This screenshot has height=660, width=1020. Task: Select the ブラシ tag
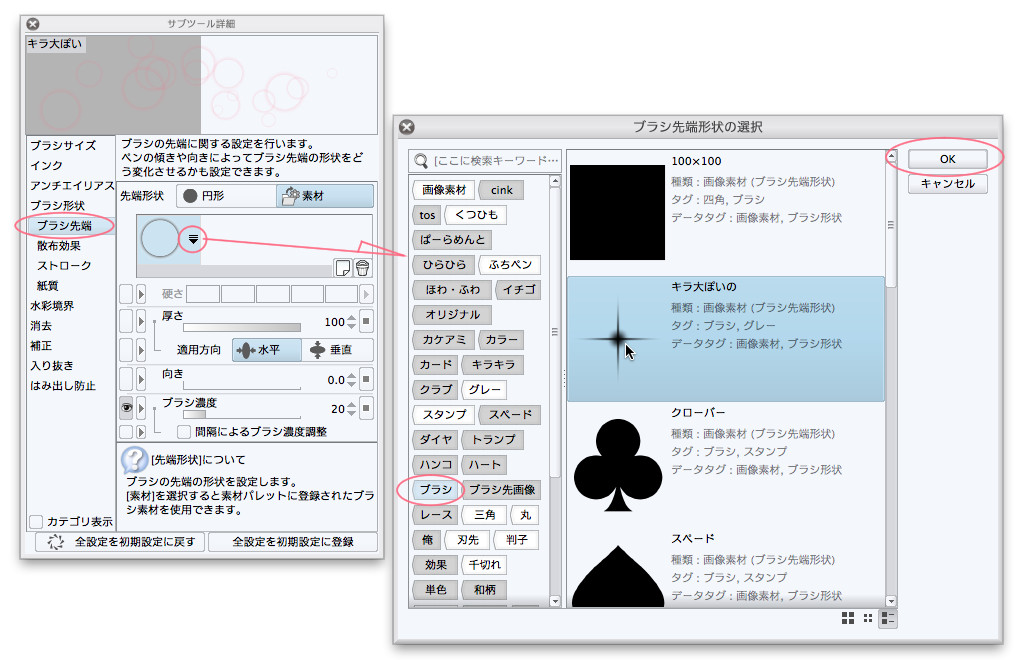436,489
